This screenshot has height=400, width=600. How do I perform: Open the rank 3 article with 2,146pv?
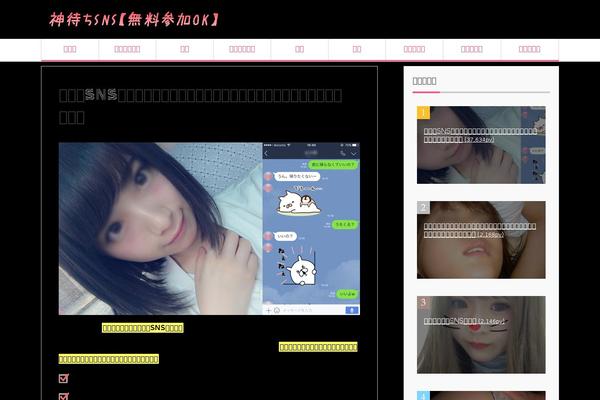(481, 335)
